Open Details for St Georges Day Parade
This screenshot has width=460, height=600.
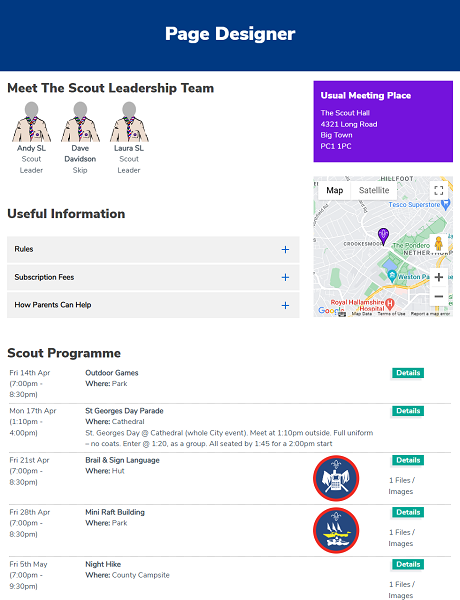point(408,411)
